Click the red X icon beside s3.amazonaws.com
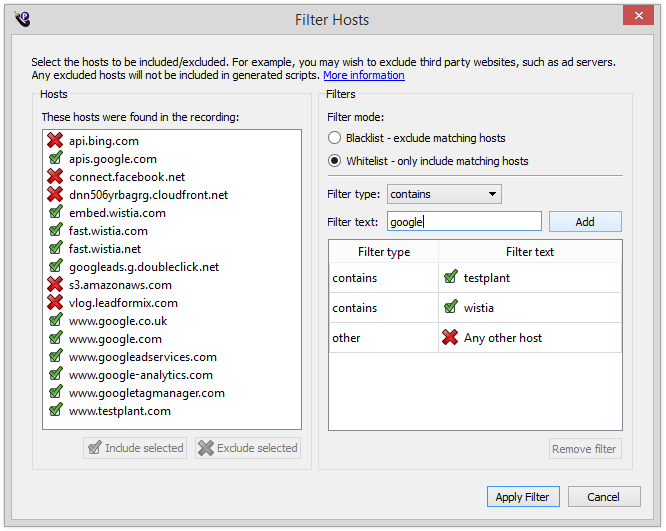Screen dimensions: 666x531 point(56,285)
